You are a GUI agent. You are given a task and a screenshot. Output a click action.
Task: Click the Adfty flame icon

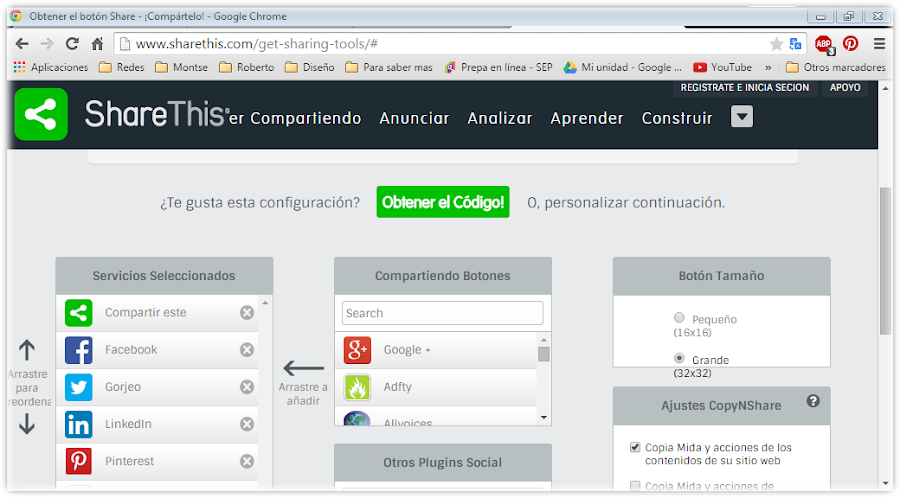357,387
